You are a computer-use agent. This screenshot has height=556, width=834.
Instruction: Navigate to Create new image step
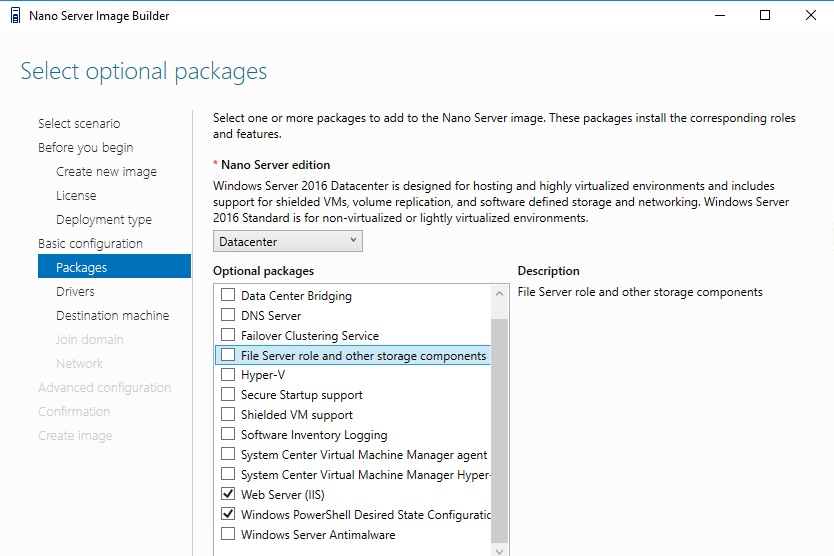click(x=106, y=171)
